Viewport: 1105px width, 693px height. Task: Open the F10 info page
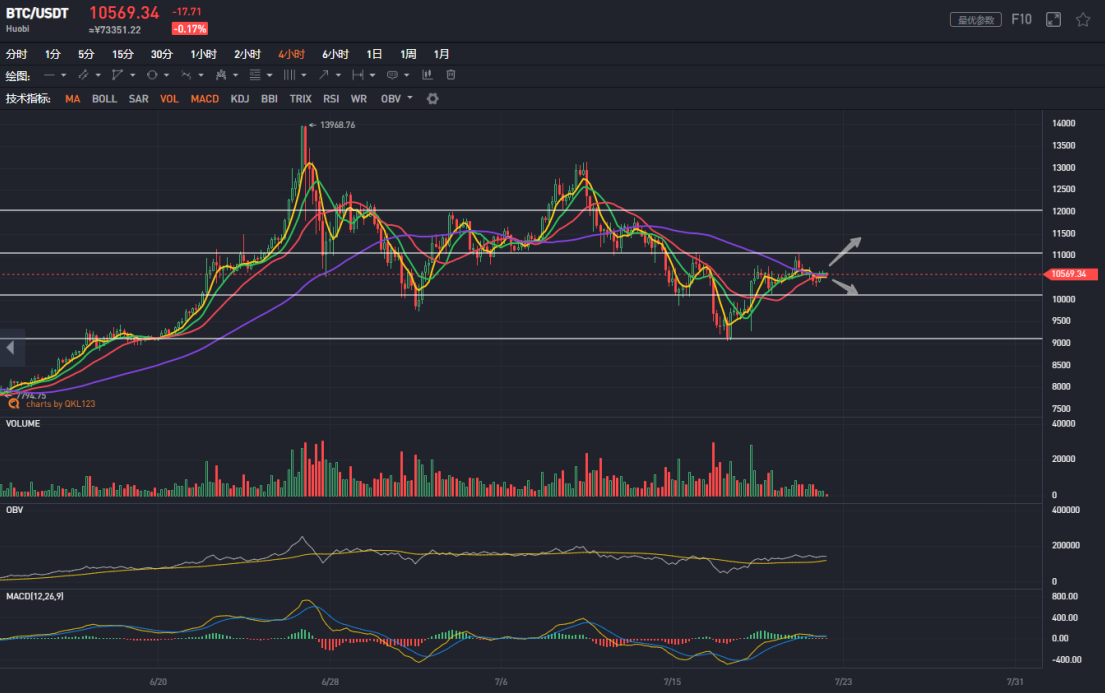(x=1021, y=20)
